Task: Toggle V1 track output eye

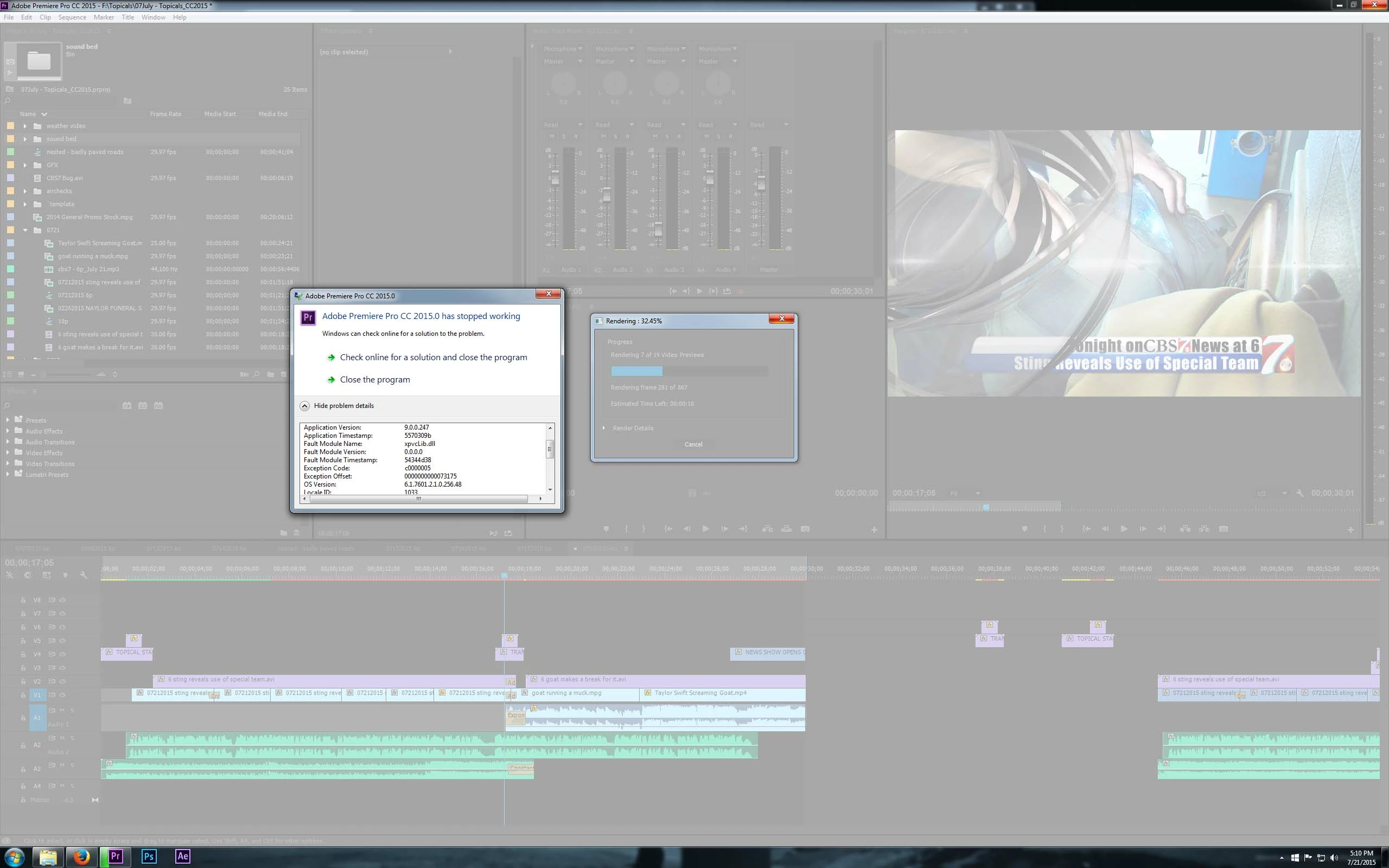Action: pyautogui.click(x=62, y=694)
